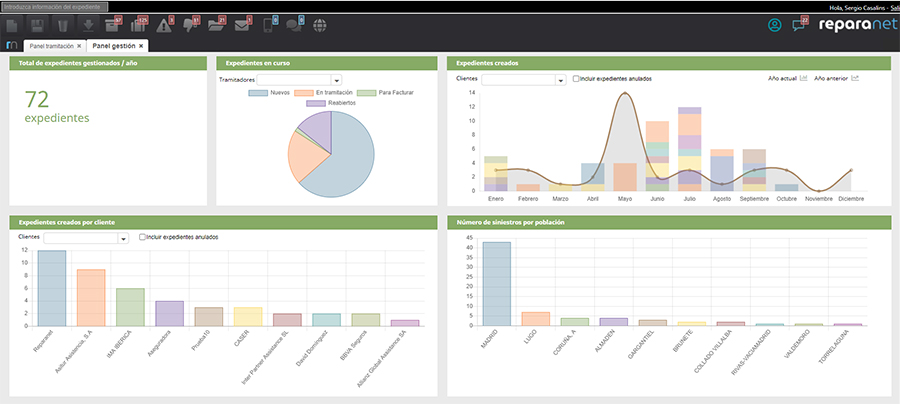Open Clientes dropdown in Expedientes creados por cliente

(x=123, y=238)
